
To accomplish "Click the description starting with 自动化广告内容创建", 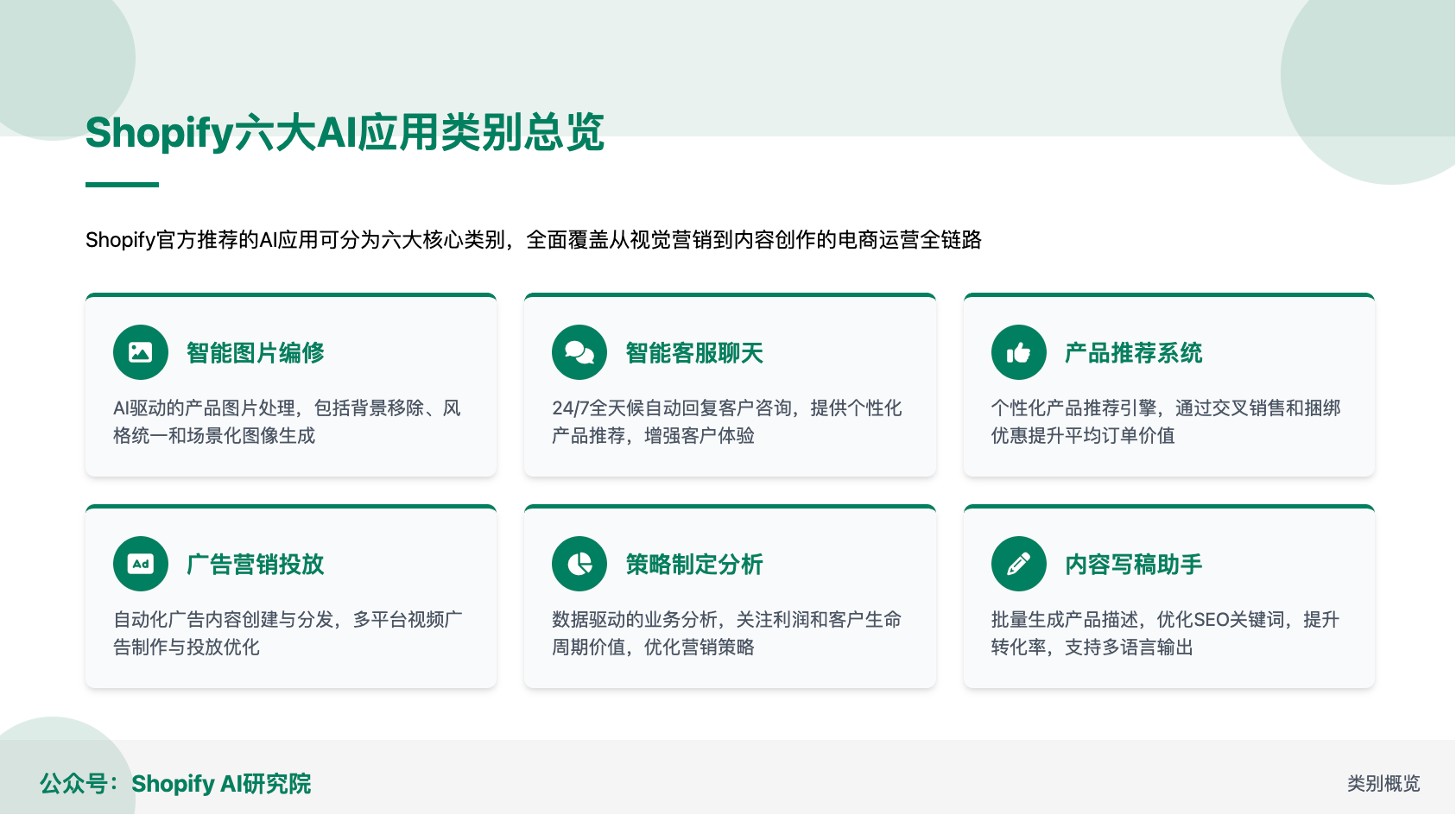I will tap(288, 633).
